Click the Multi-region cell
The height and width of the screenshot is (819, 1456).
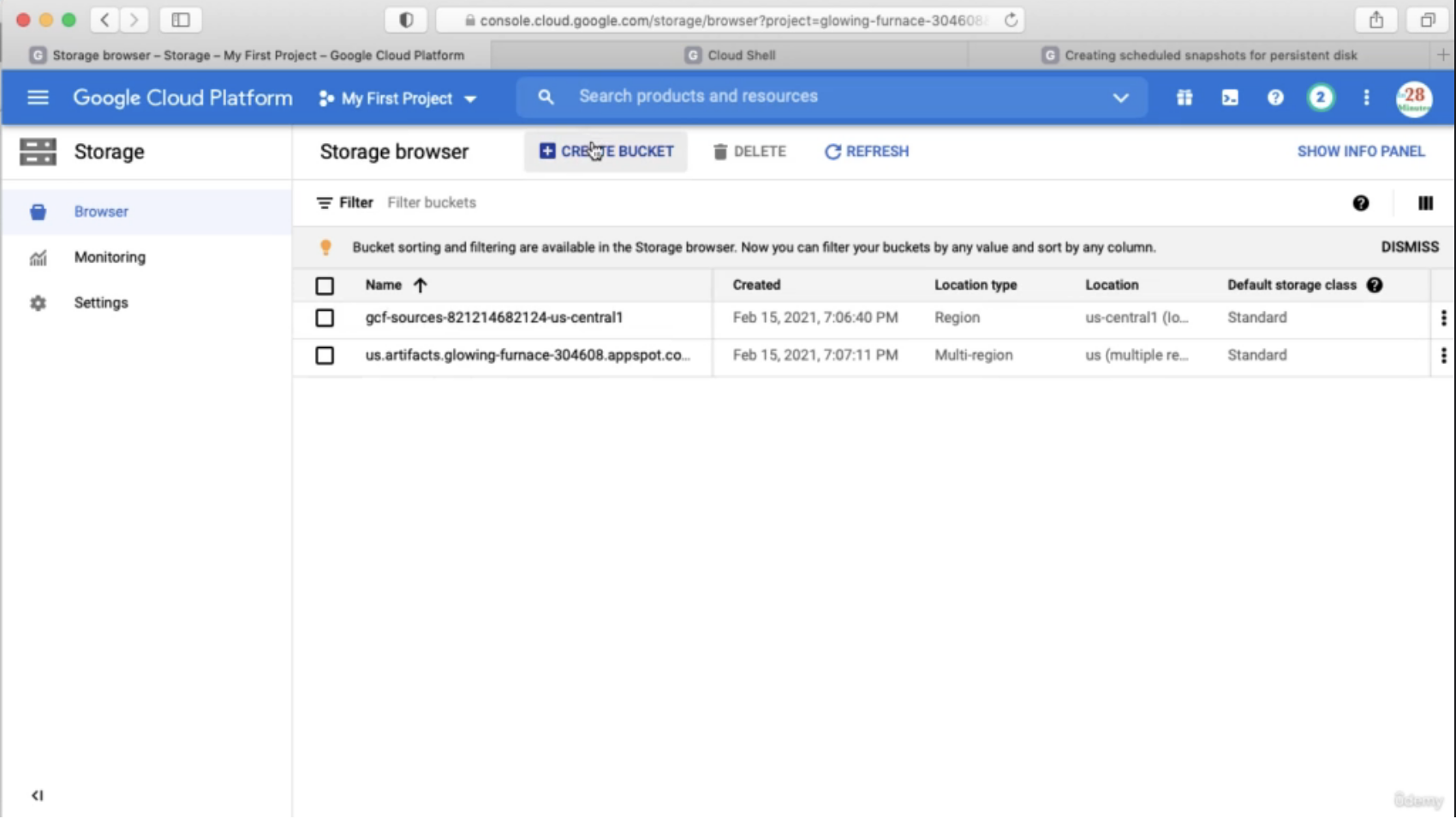point(973,355)
